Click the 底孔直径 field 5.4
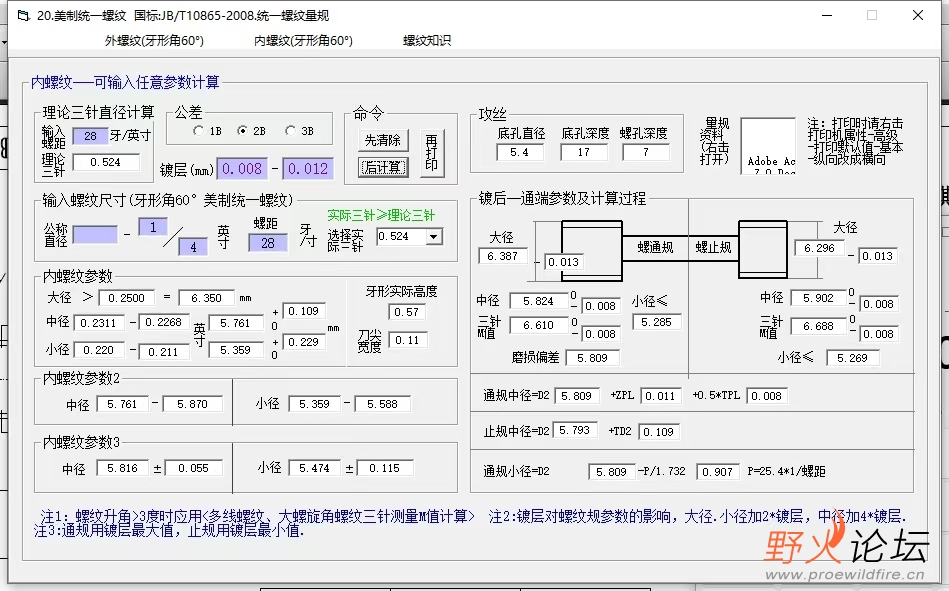Screen dimensions: 949x591 click(x=519, y=152)
